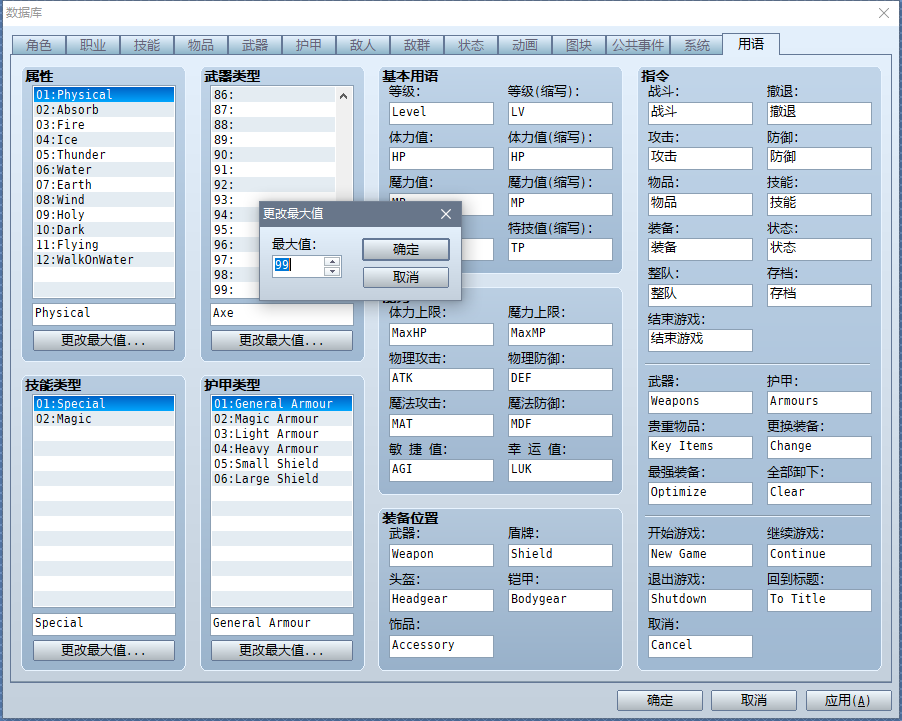Viewport: 902px width, 721px height.
Task: Select the 公共事件 tab
Action: click(x=637, y=45)
